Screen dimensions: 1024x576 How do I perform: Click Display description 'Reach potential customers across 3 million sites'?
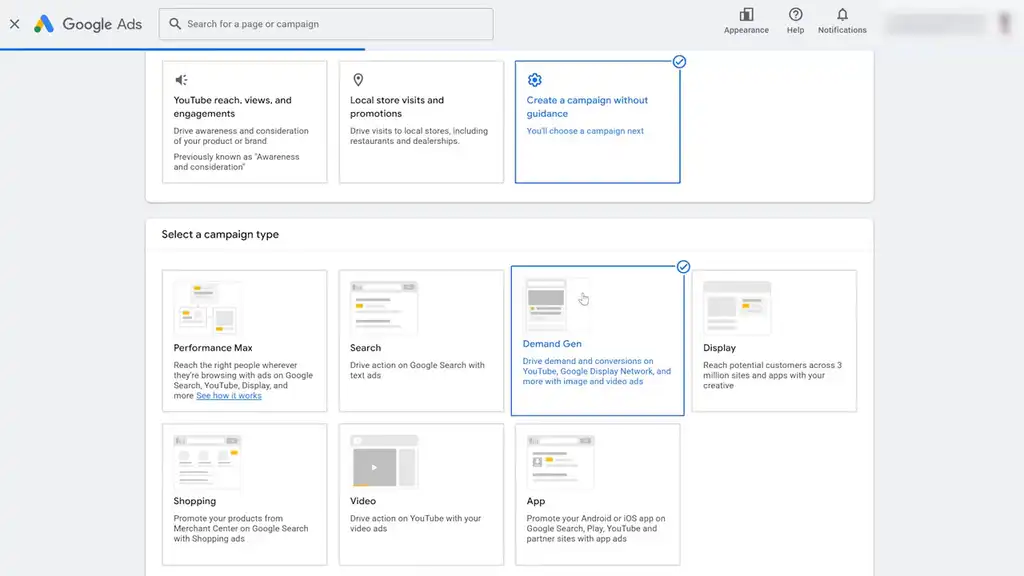pyautogui.click(x=772, y=376)
